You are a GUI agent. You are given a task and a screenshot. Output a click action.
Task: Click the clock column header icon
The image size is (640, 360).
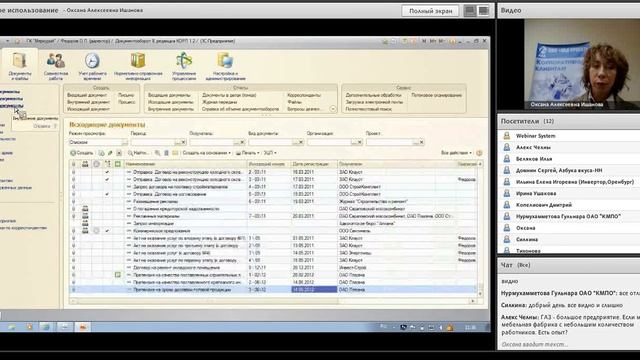[96, 164]
